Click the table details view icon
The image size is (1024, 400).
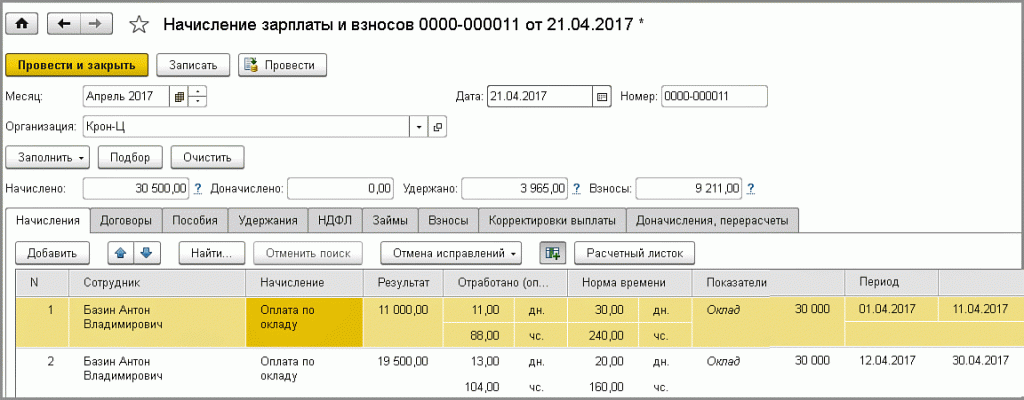point(553,253)
